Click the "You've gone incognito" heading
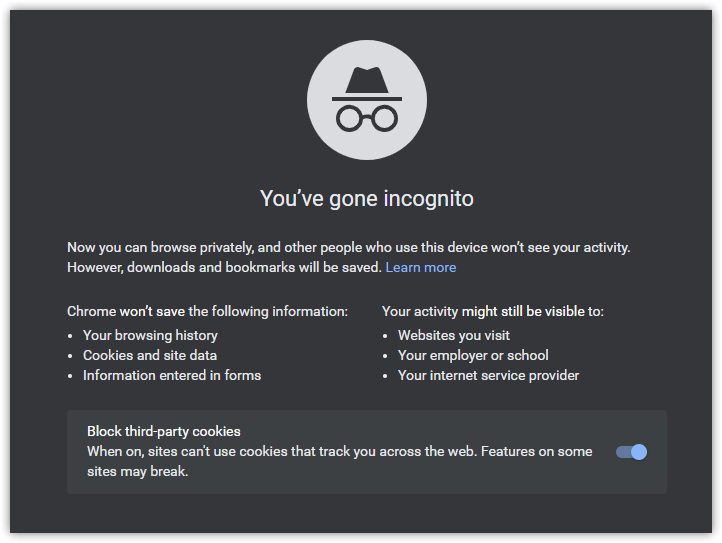Screen dimensions: 722x543 click(366, 198)
